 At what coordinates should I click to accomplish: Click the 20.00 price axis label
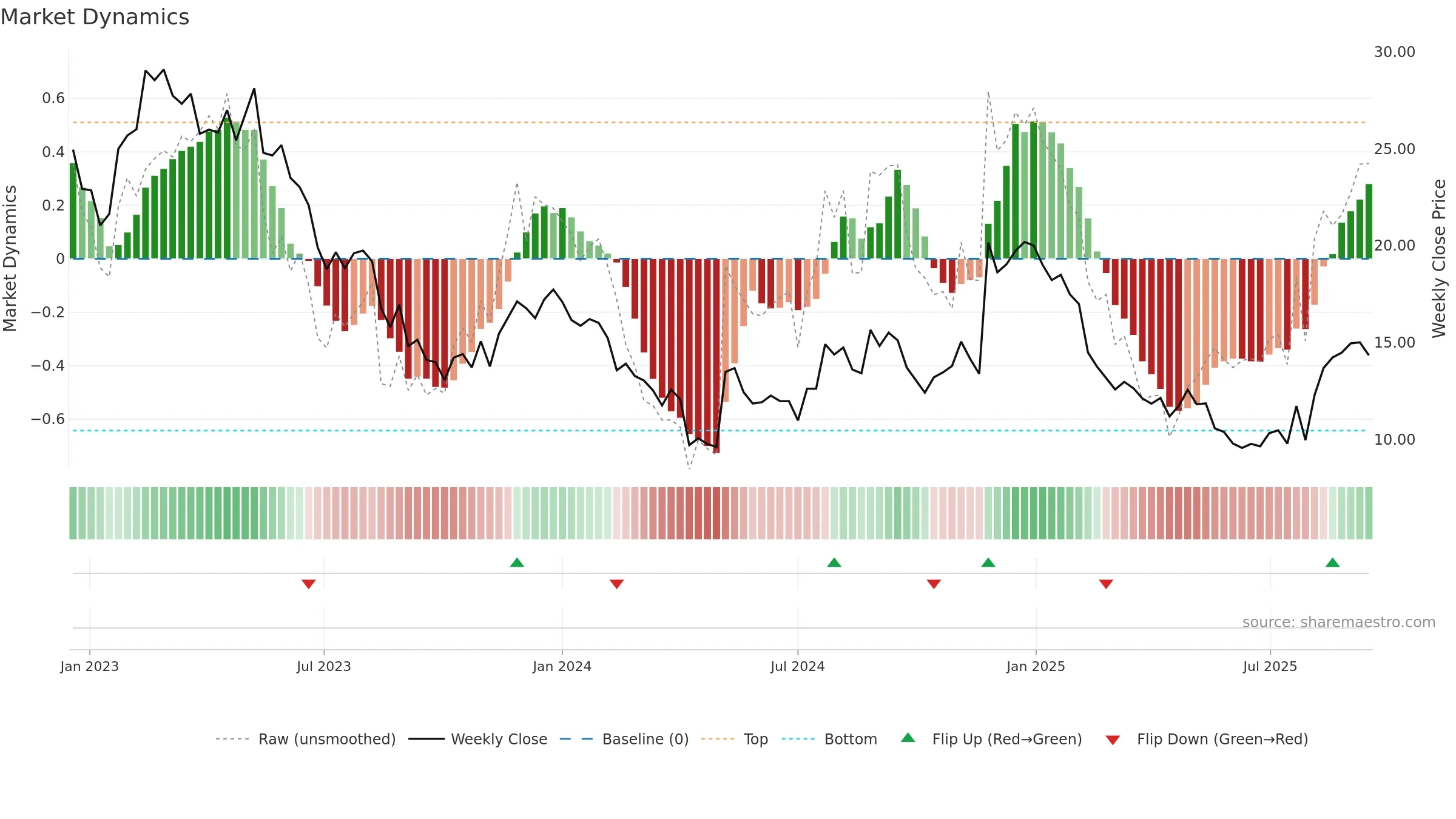(1395, 245)
